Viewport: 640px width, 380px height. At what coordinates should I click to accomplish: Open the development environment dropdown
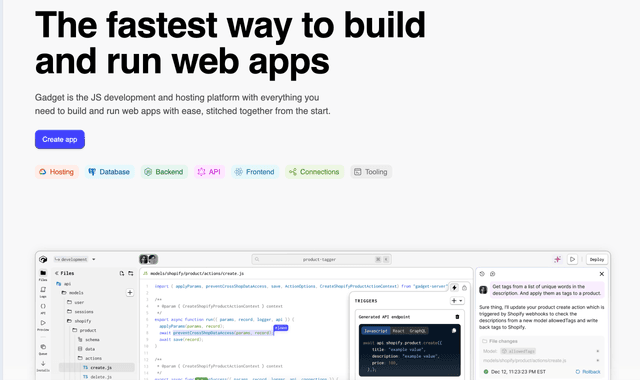click(75, 259)
